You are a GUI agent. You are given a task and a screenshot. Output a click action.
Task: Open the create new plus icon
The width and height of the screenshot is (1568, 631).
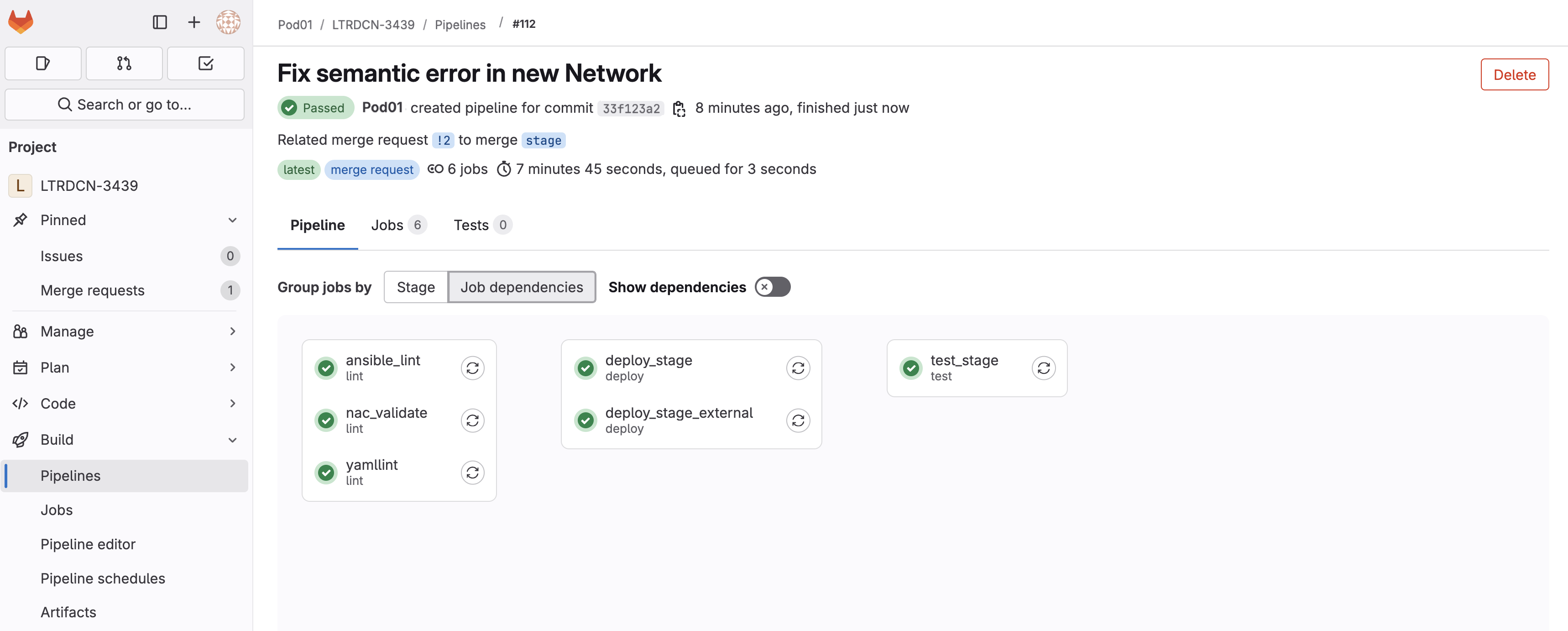pyautogui.click(x=193, y=22)
